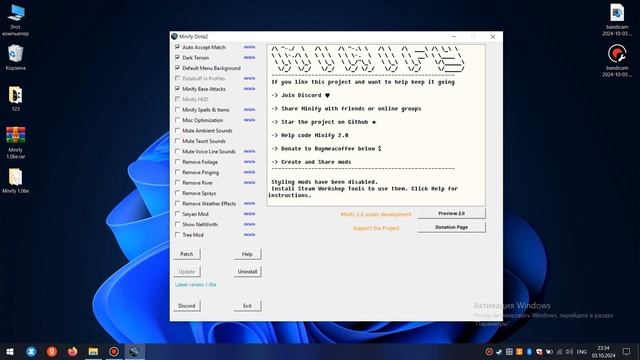Open the Windows Start menu

click(10, 351)
